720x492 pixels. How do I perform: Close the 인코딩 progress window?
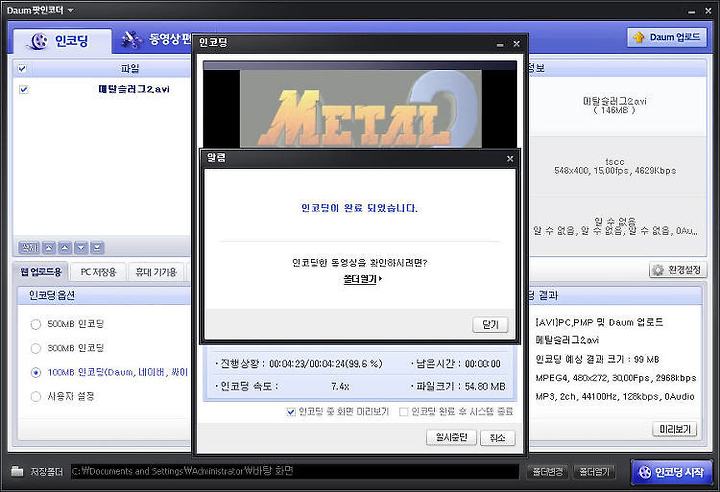pyautogui.click(x=517, y=44)
